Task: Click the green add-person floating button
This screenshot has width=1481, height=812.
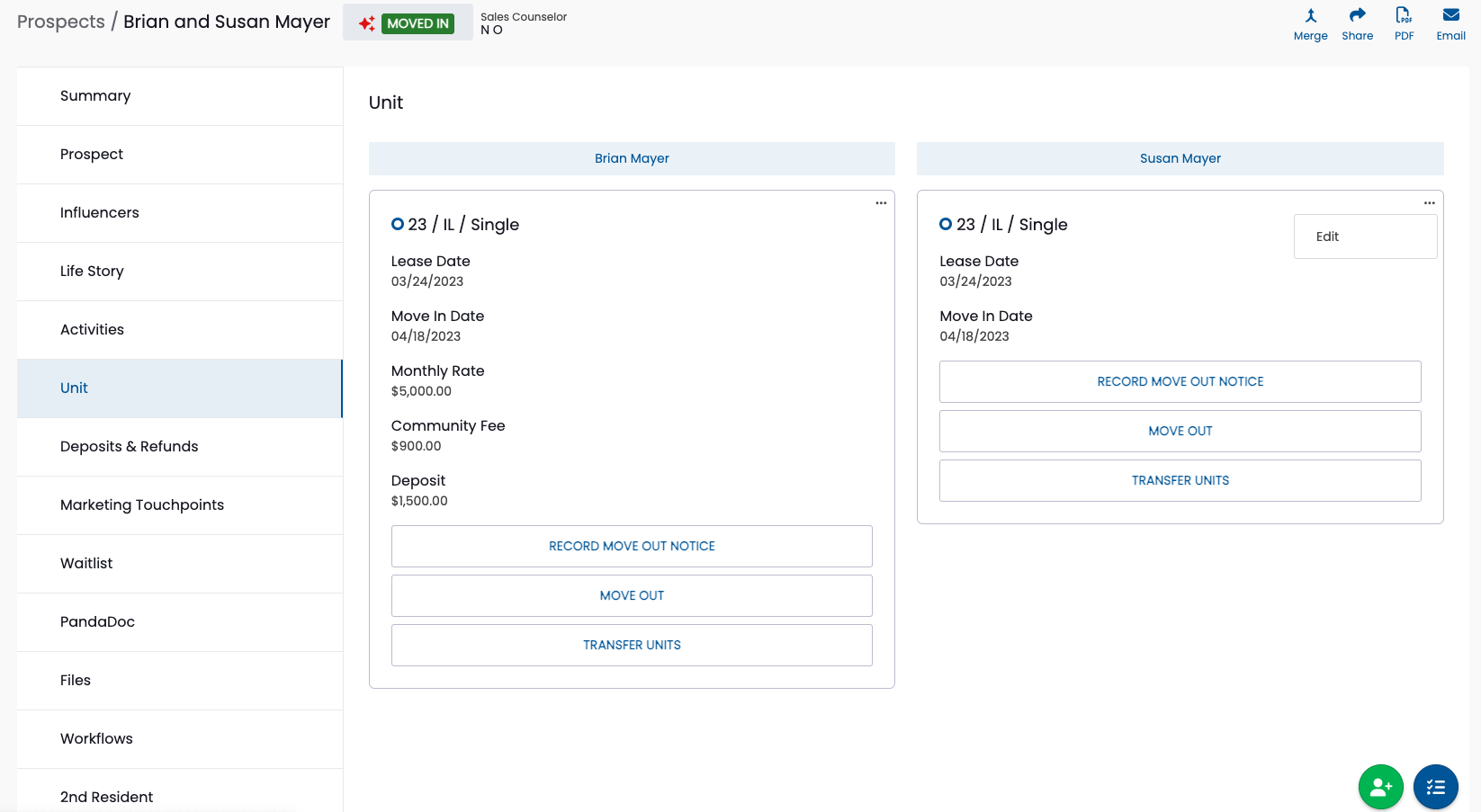Action: coord(1381,787)
